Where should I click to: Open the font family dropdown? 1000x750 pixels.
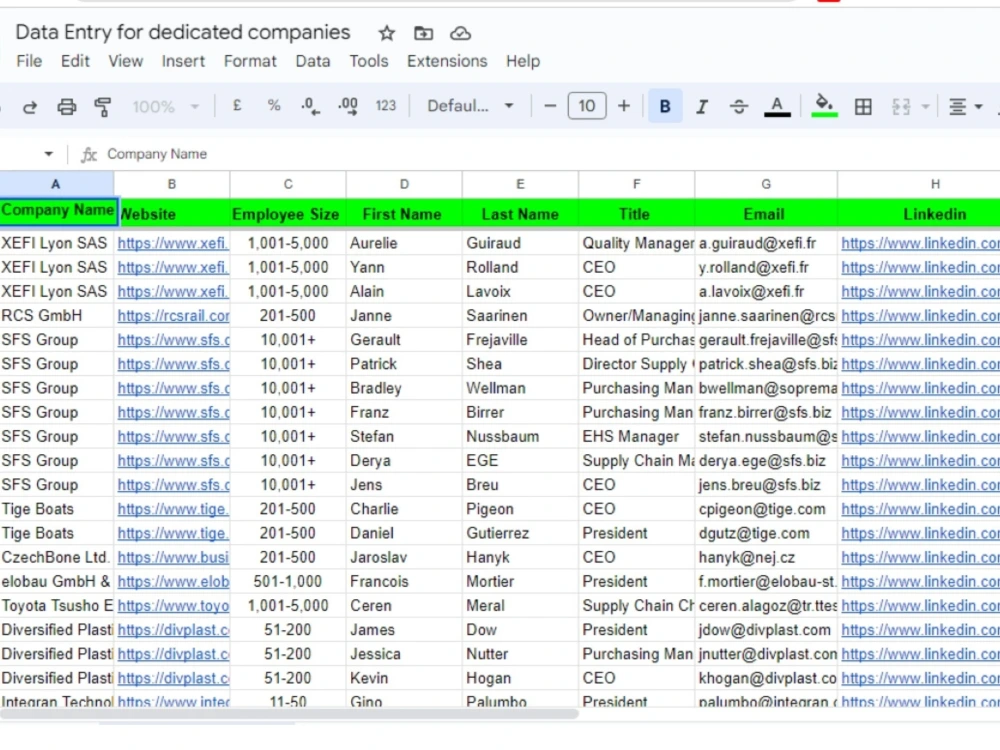(x=470, y=106)
